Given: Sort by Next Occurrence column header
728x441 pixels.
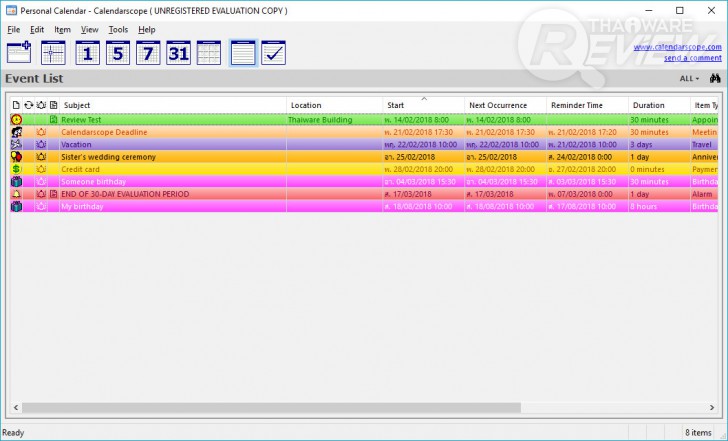Looking at the screenshot, I should pos(506,105).
